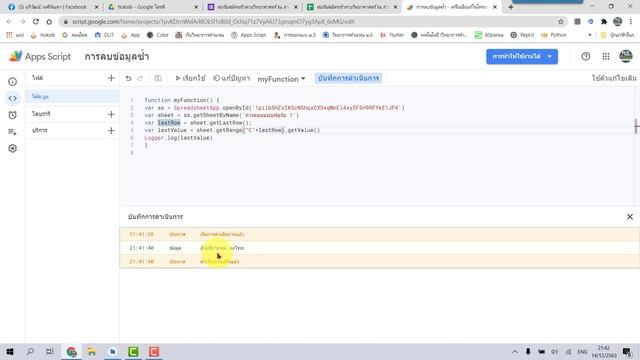Bookmark this page with star icon
Viewport: 640px width, 360px height.
point(561,22)
